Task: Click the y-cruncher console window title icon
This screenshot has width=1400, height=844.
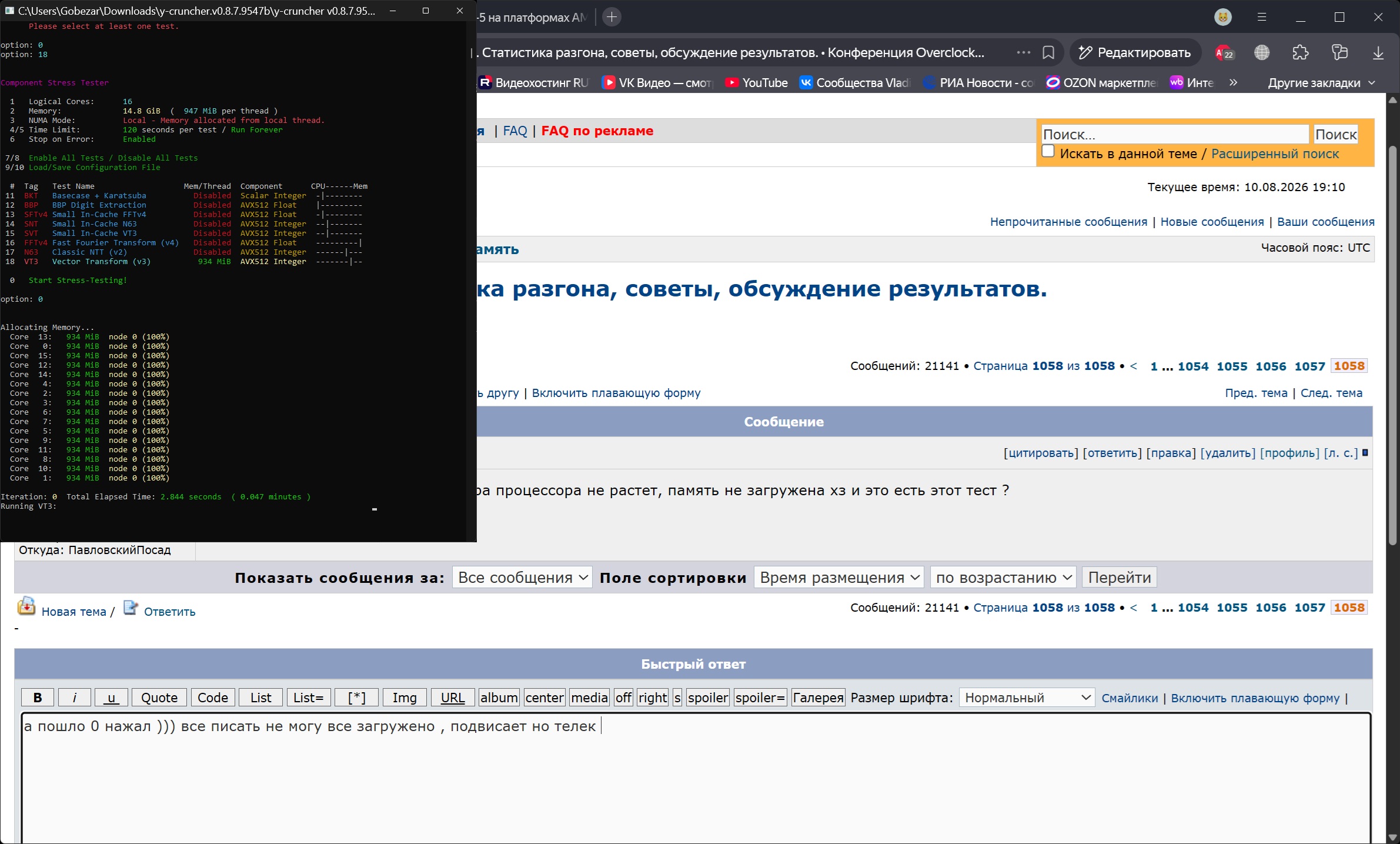Action: click(9, 11)
